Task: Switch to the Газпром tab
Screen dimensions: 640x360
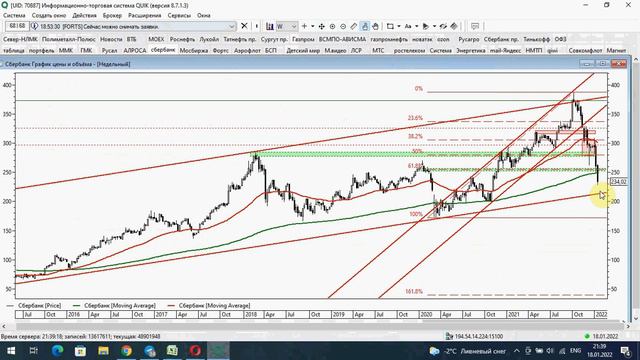Action: click(303, 40)
